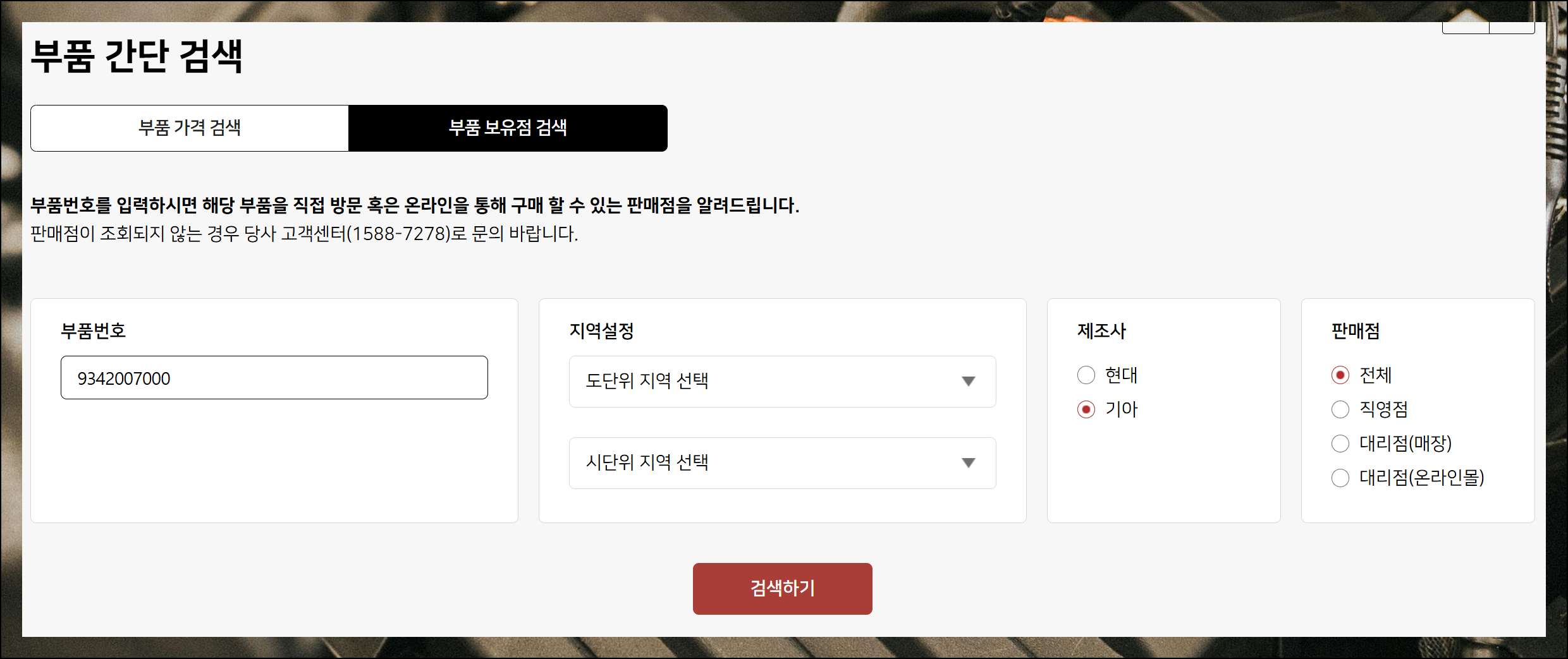Click the red 검색하기 search button
1568x659 pixels.
click(x=782, y=589)
